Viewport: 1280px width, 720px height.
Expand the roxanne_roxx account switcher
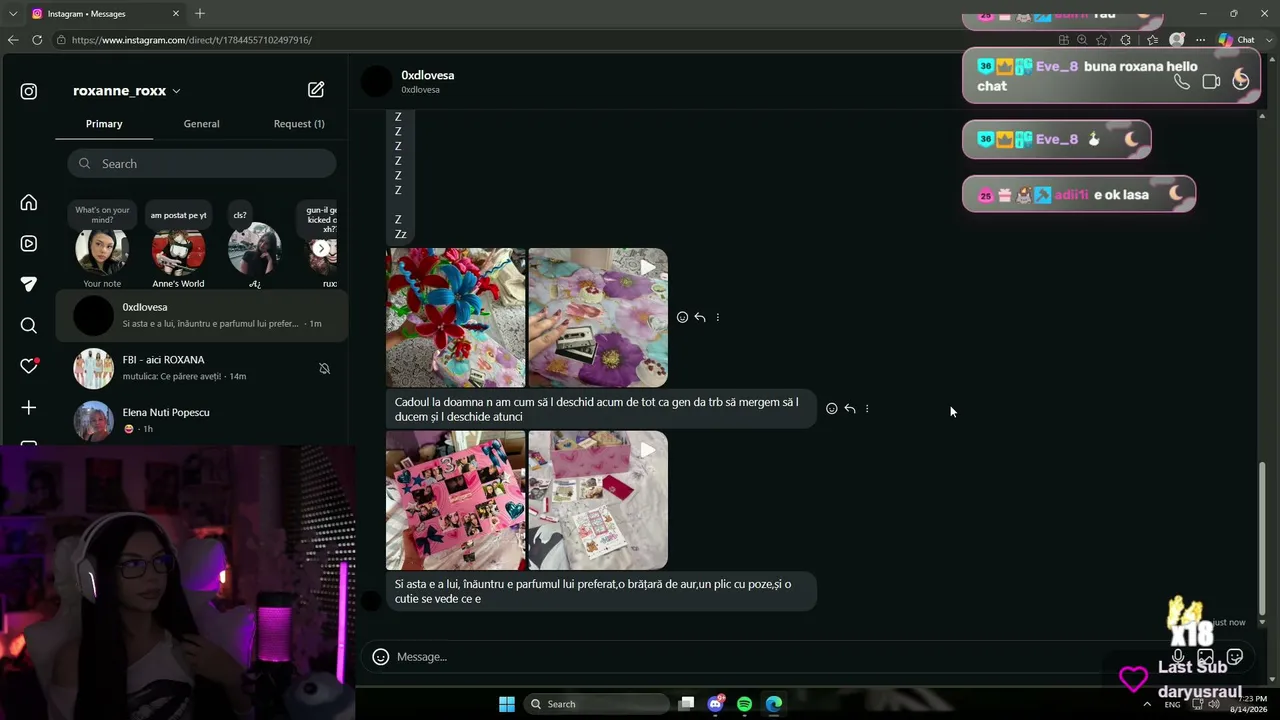click(176, 91)
